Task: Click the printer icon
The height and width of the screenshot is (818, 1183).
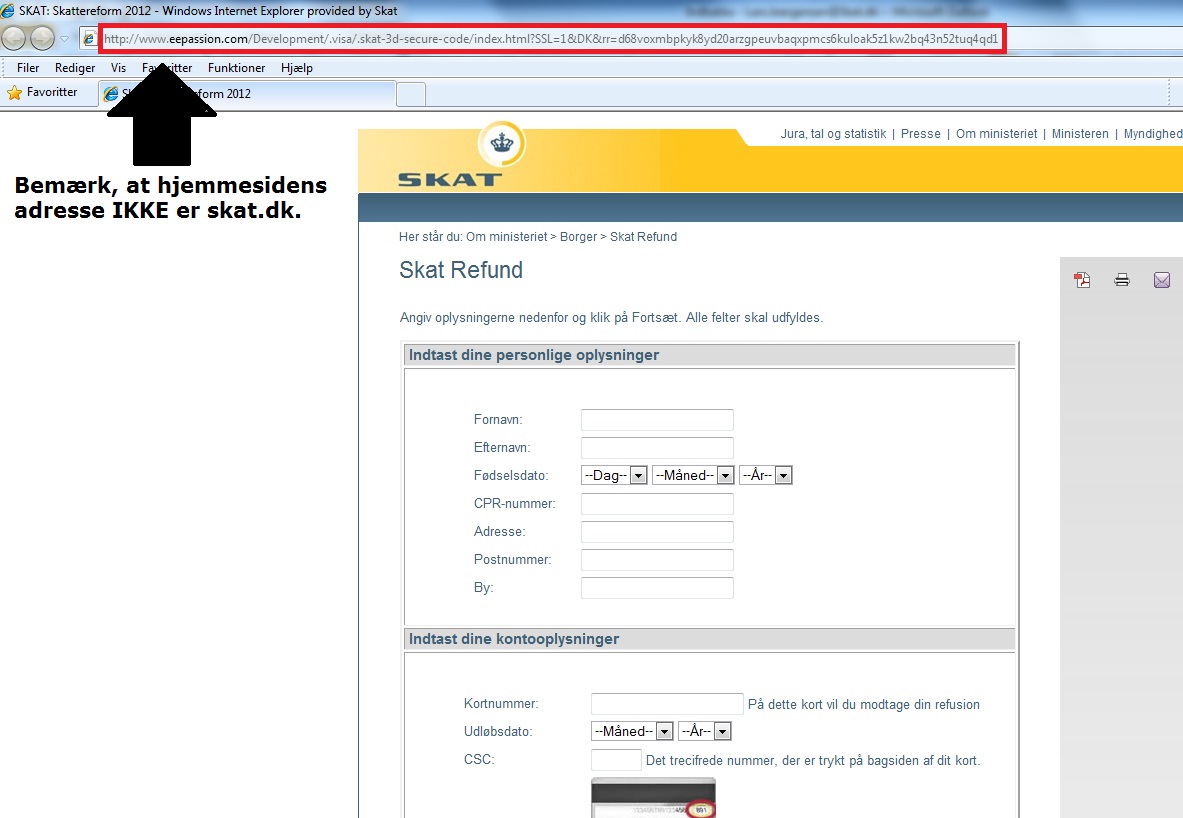Action: pyautogui.click(x=1122, y=280)
